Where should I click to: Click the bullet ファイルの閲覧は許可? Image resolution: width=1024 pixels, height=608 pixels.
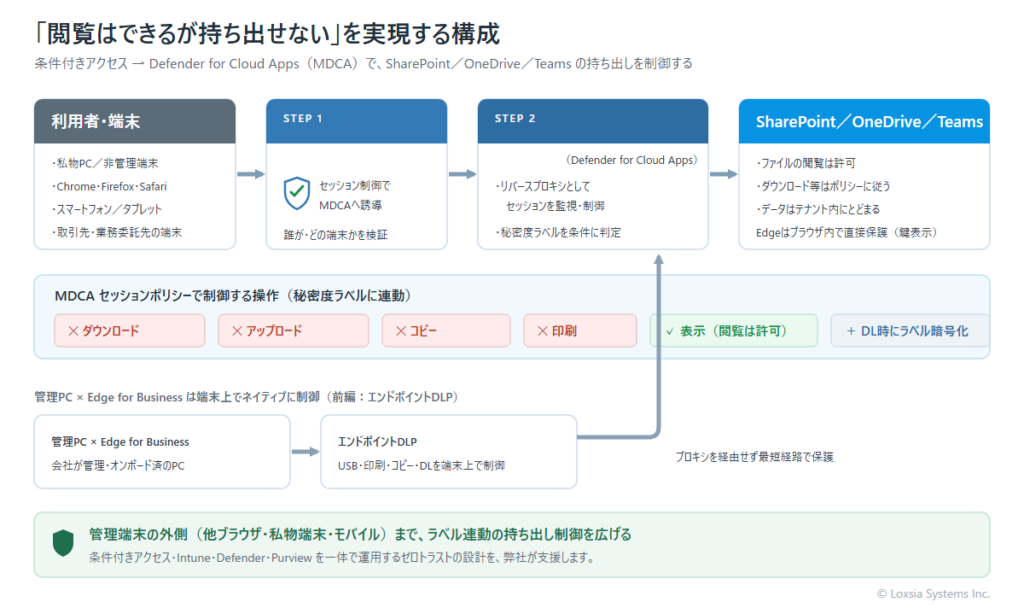coord(805,163)
